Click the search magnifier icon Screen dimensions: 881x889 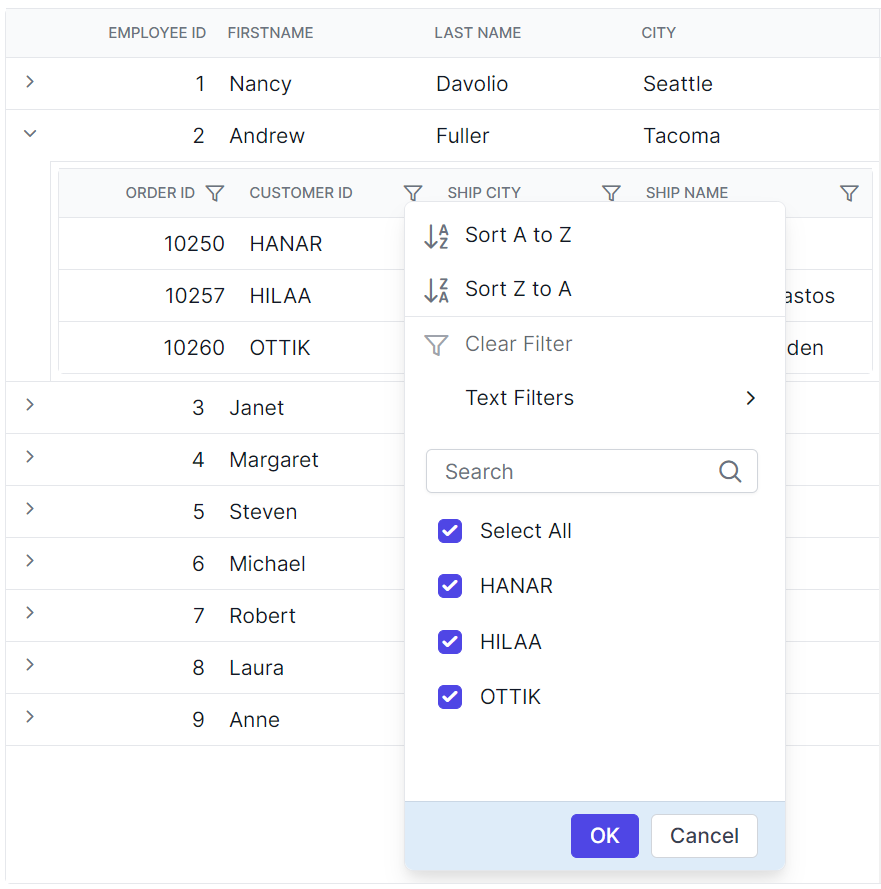click(730, 471)
